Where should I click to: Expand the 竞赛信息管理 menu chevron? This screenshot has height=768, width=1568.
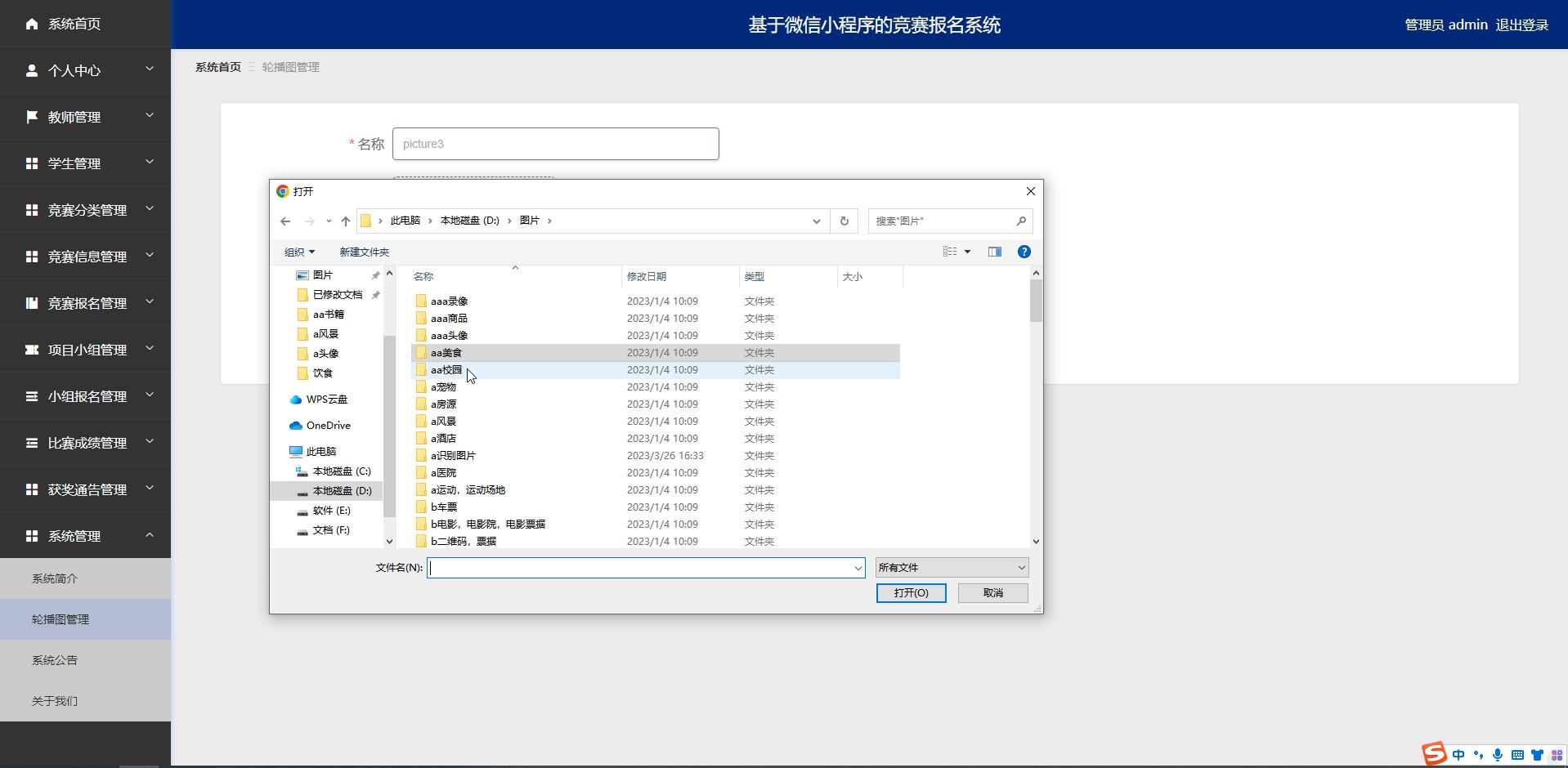click(150, 256)
